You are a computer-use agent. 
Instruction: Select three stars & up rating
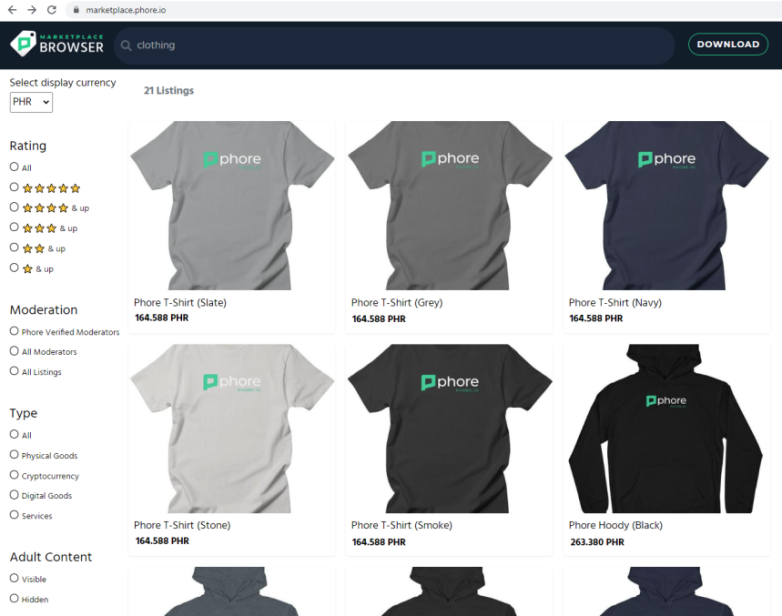tap(14, 227)
